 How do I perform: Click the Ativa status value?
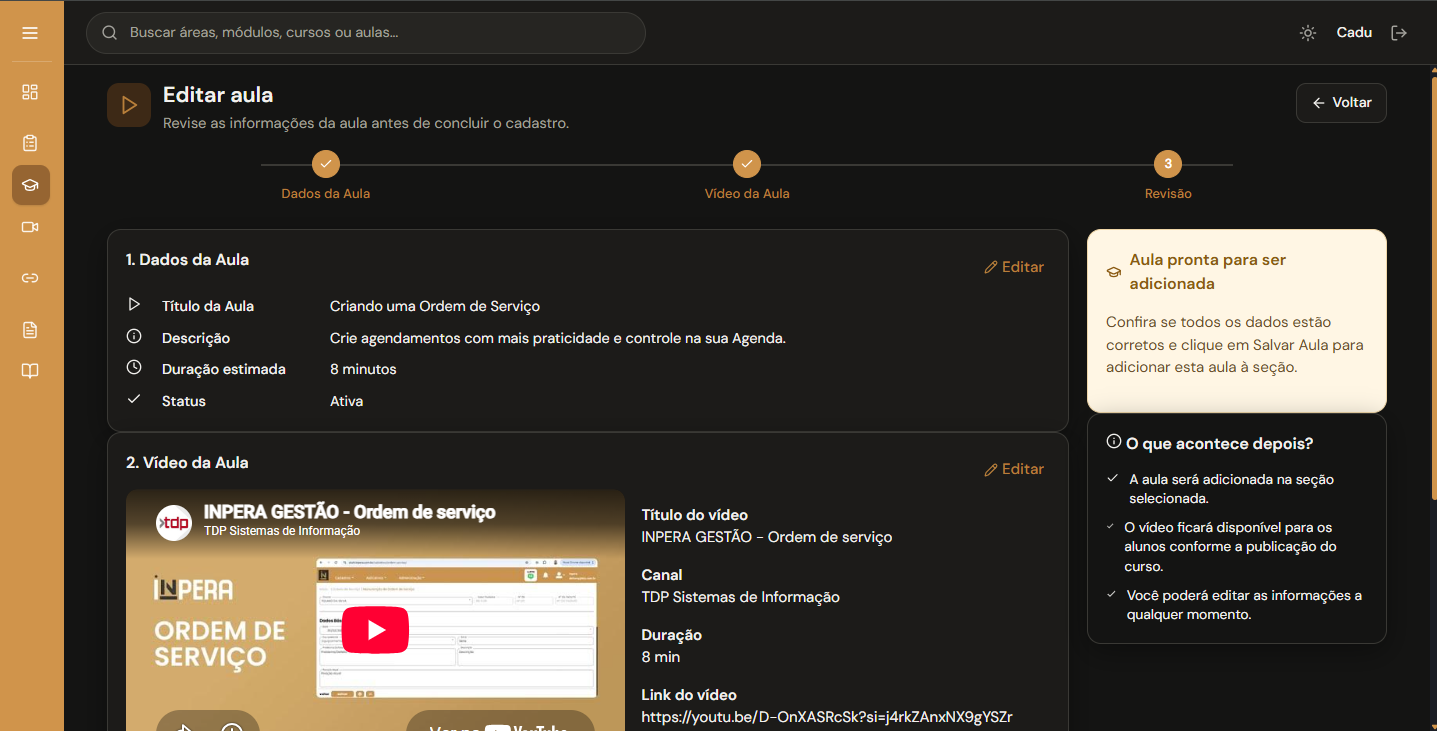point(346,401)
